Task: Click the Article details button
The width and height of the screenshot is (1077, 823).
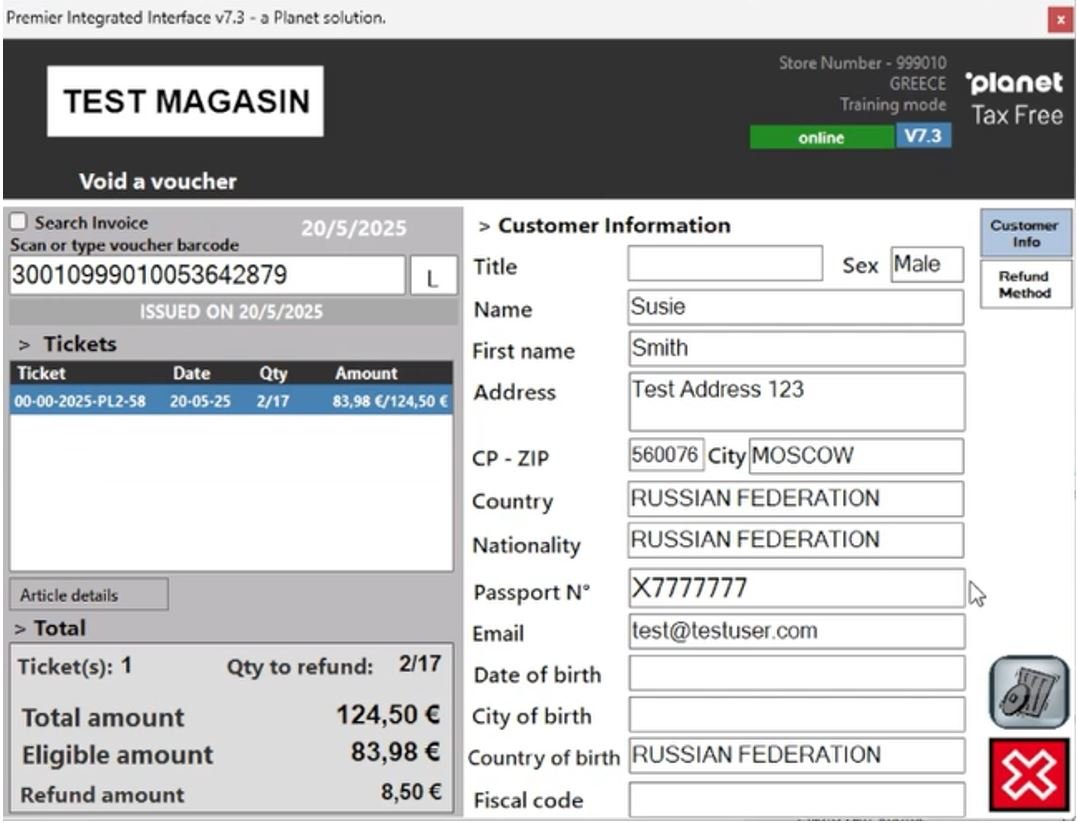Action: pos(89,595)
